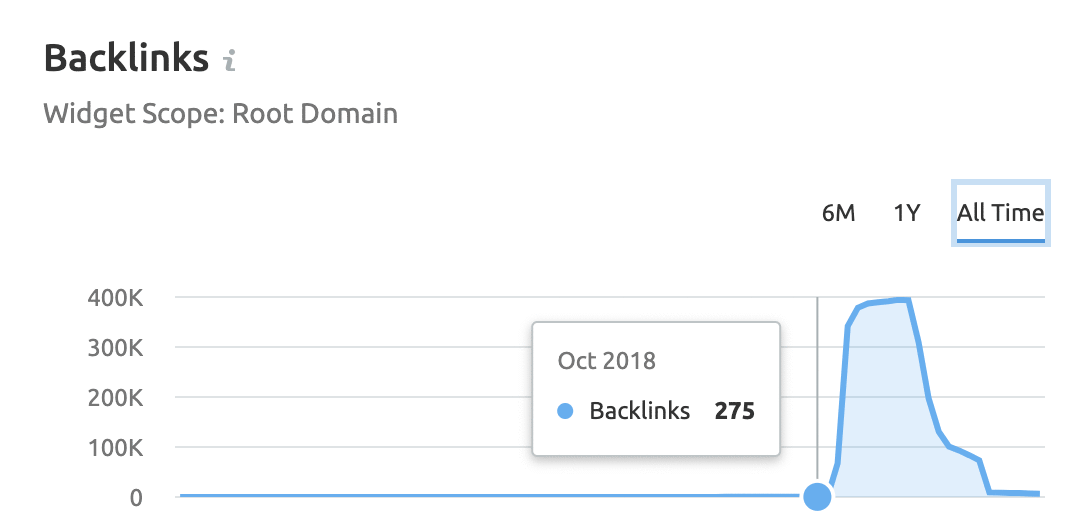The width and height of the screenshot is (1092, 529).
Task: Click the 400K y-axis label
Action: pos(116,298)
